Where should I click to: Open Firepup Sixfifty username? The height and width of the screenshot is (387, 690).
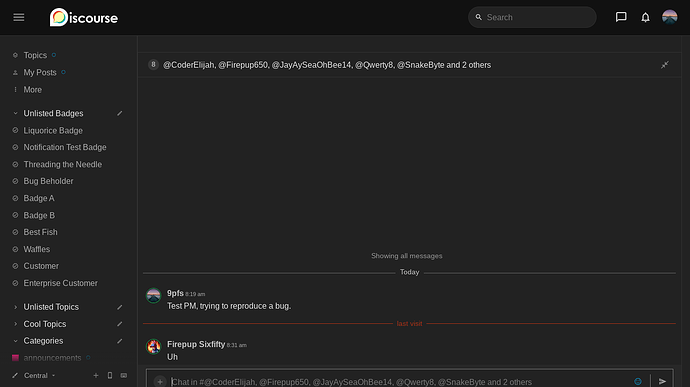tap(196, 344)
